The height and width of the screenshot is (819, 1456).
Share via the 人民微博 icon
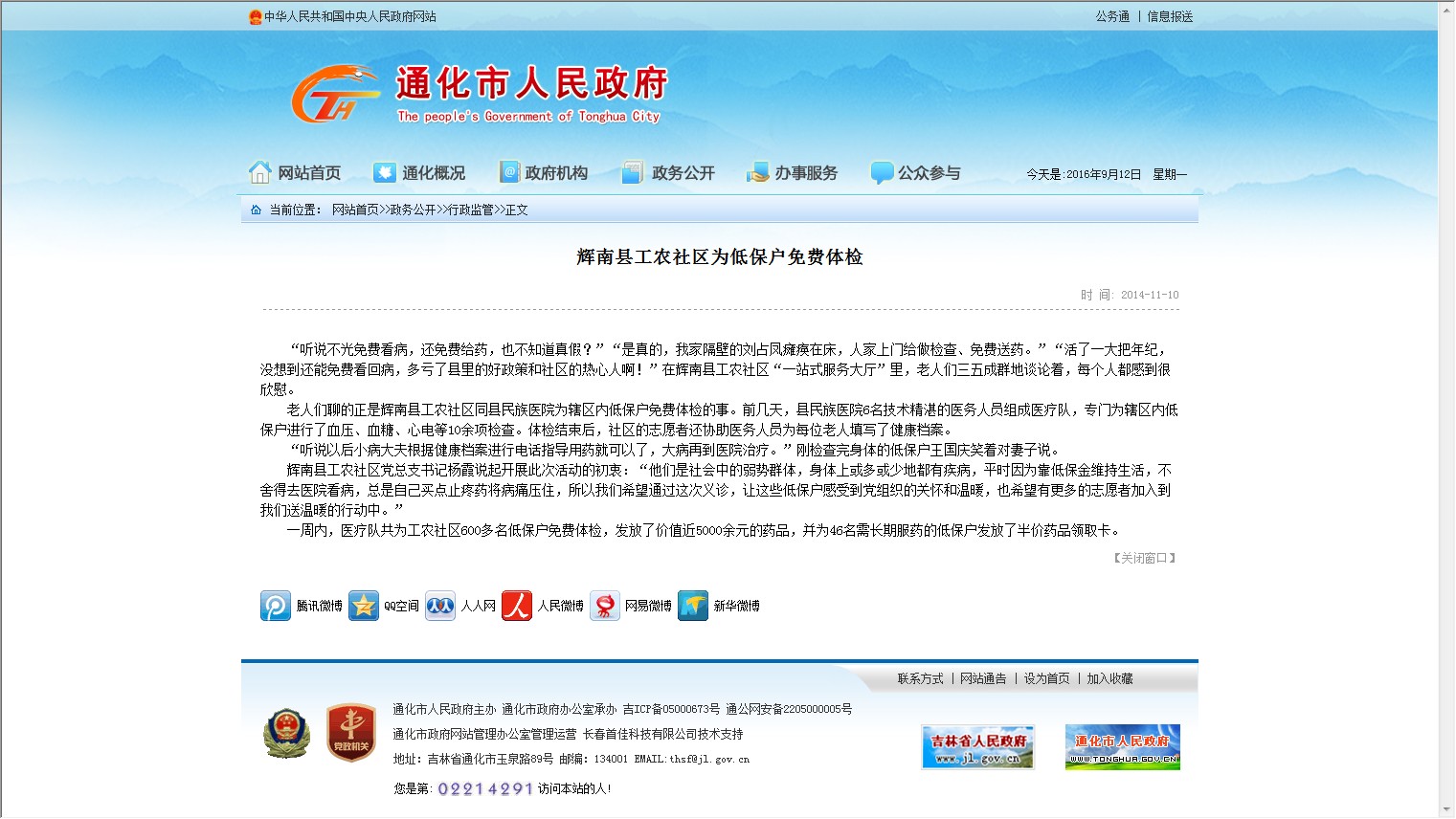(x=517, y=606)
